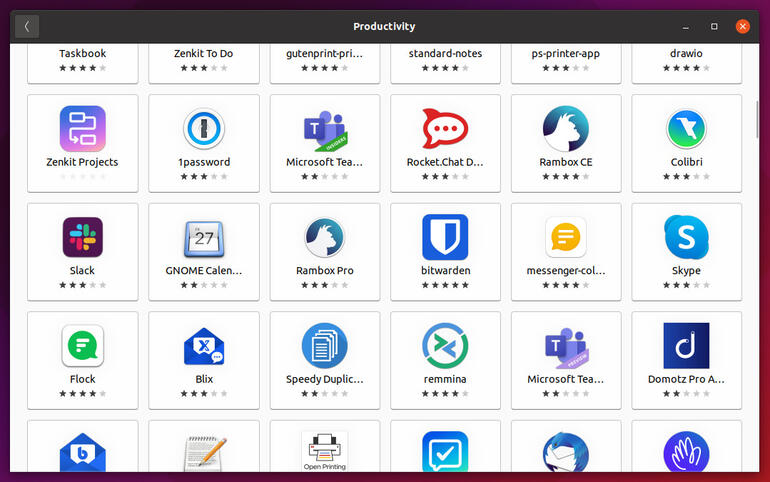Select the GNOME Calendar icon

204,239
